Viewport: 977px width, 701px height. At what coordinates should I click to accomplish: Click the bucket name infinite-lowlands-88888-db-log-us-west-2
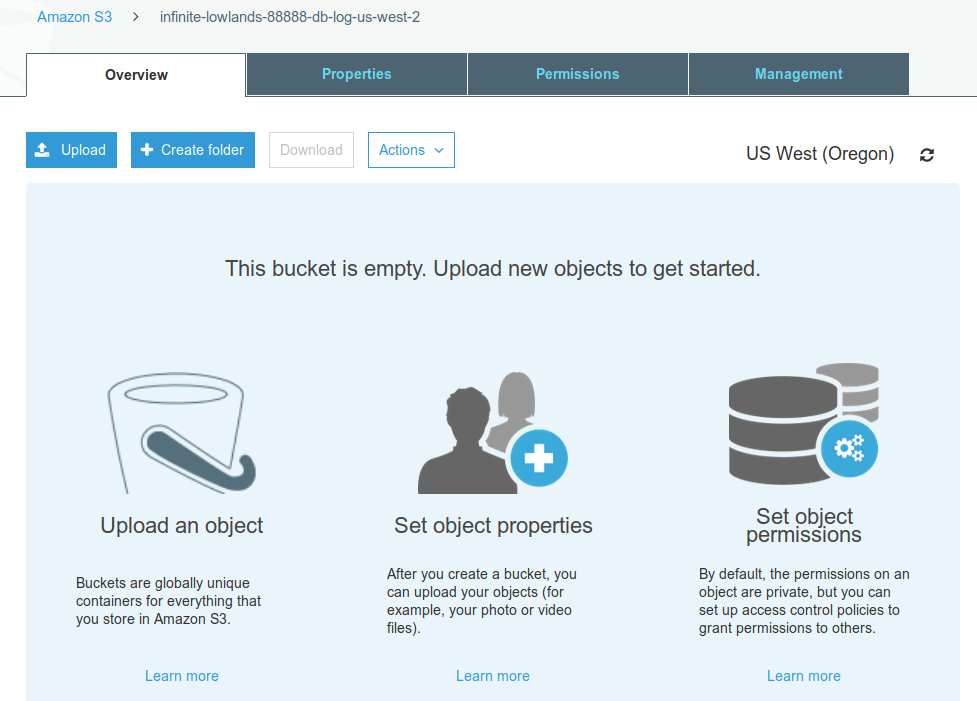[x=290, y=17]
